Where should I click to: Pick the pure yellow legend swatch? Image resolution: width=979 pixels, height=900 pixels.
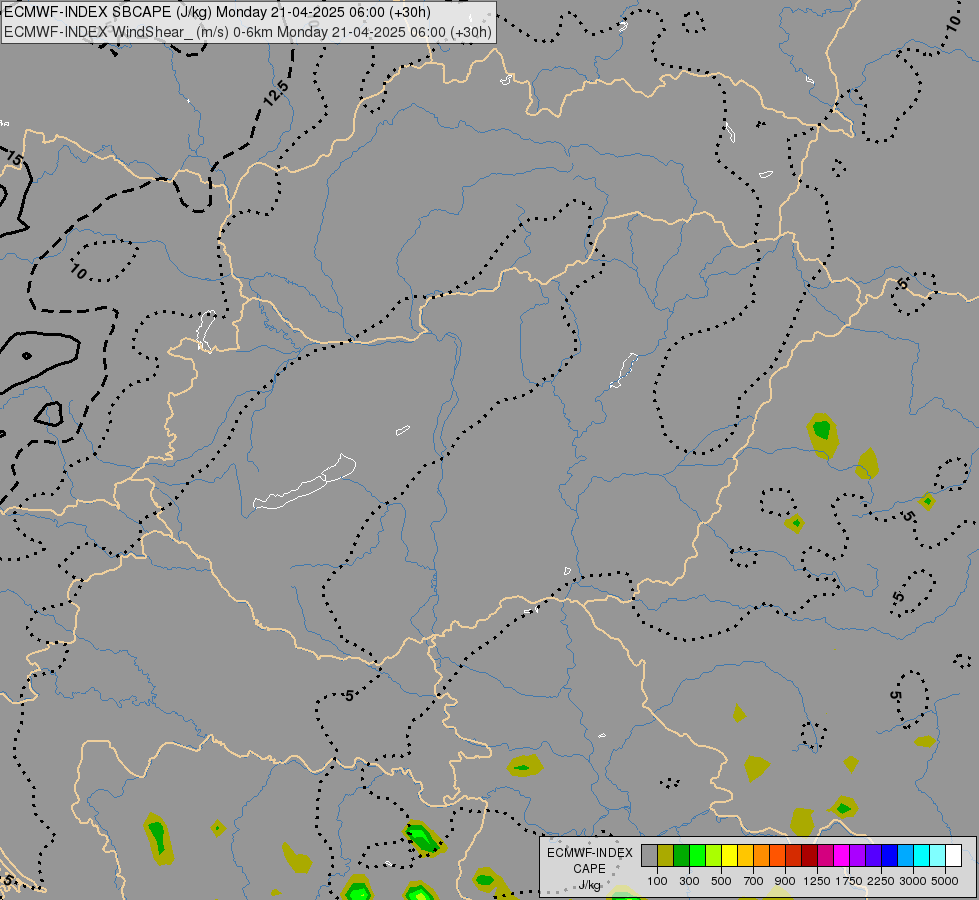729,856
